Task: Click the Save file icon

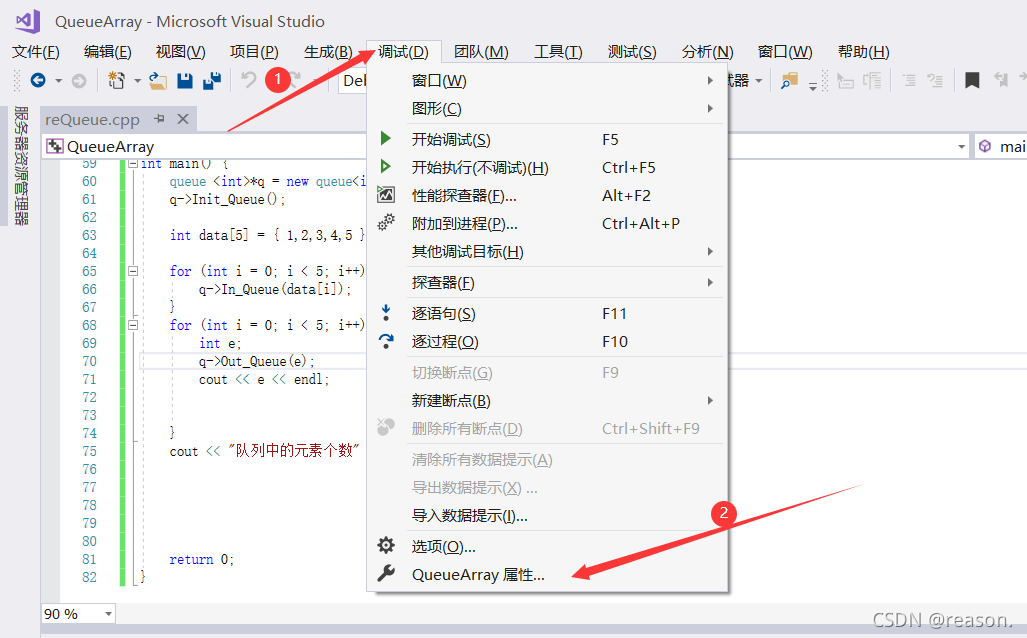Action: [x=183, y=80]
